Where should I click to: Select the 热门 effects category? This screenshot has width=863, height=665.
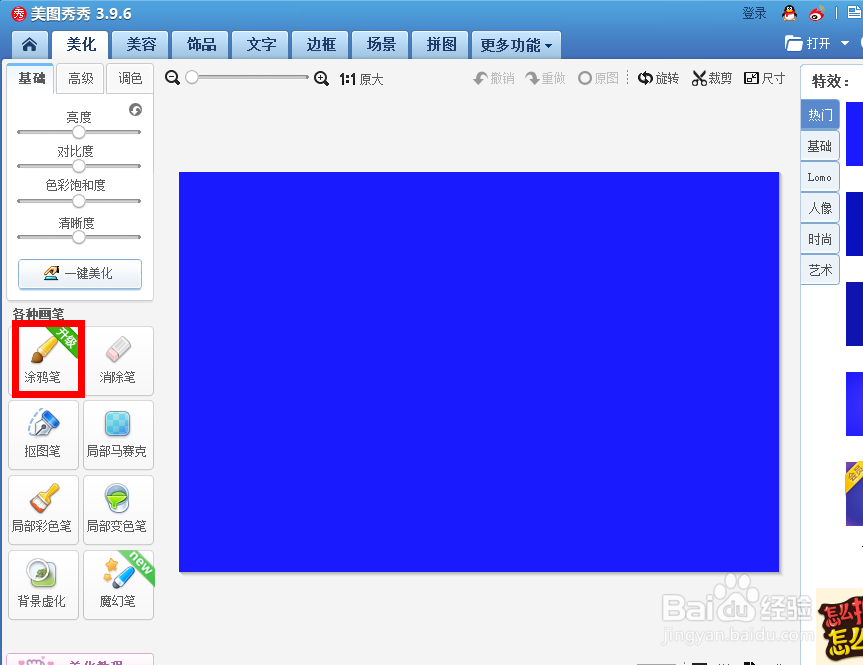coord(820,115)
